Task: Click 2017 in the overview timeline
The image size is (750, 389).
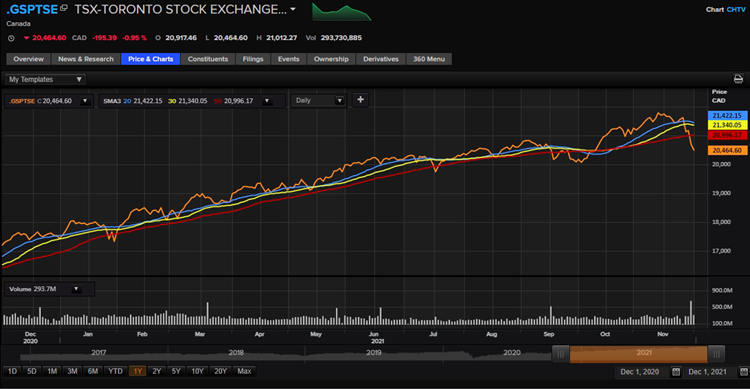Action: 99,353
